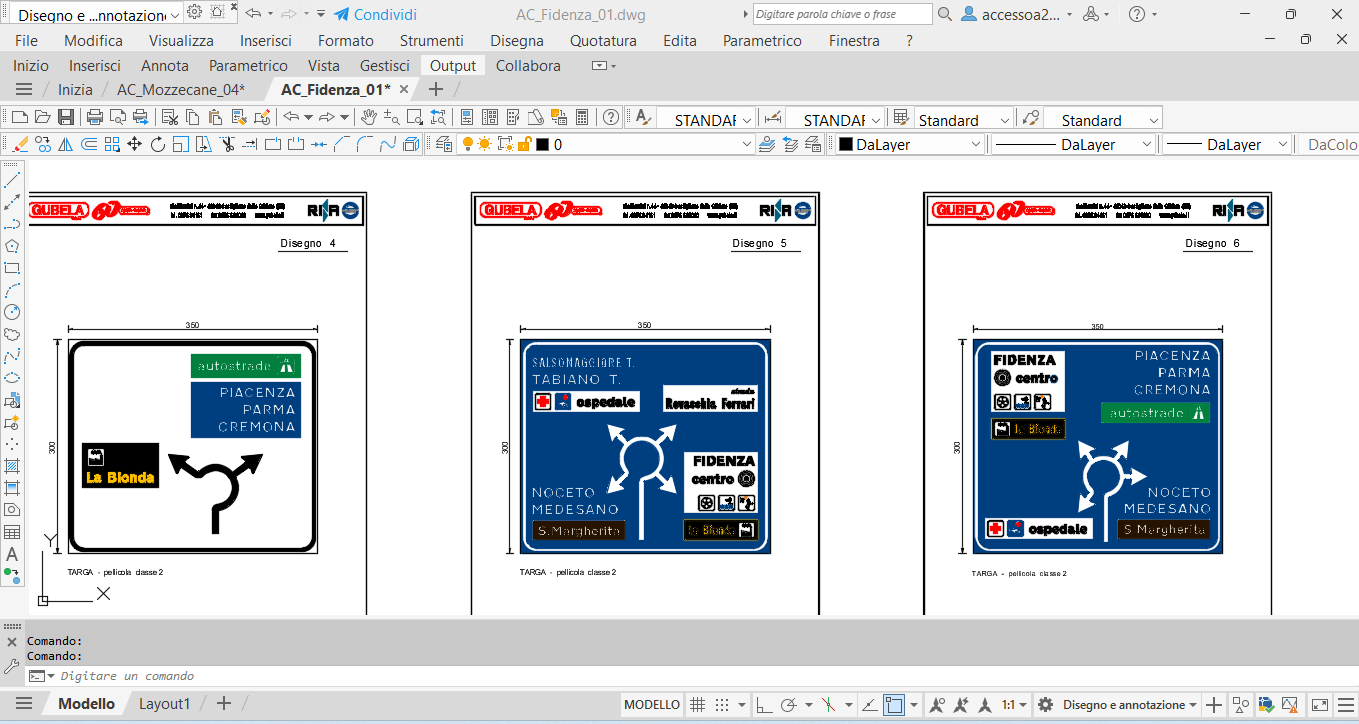This screenshot has width=1359, height=724.
Task: Open the DaLayer color swatch dropdown
Action: coord(910,144)
